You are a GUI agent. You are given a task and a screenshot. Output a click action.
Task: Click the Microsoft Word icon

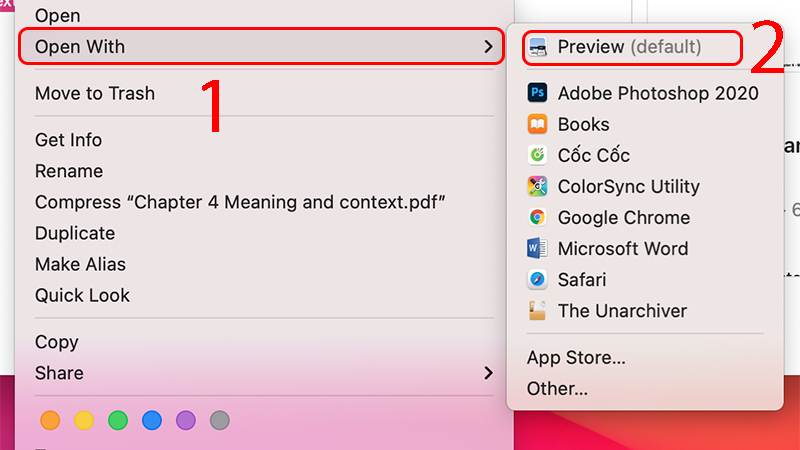pyautogui.click(x=538, y=248)
